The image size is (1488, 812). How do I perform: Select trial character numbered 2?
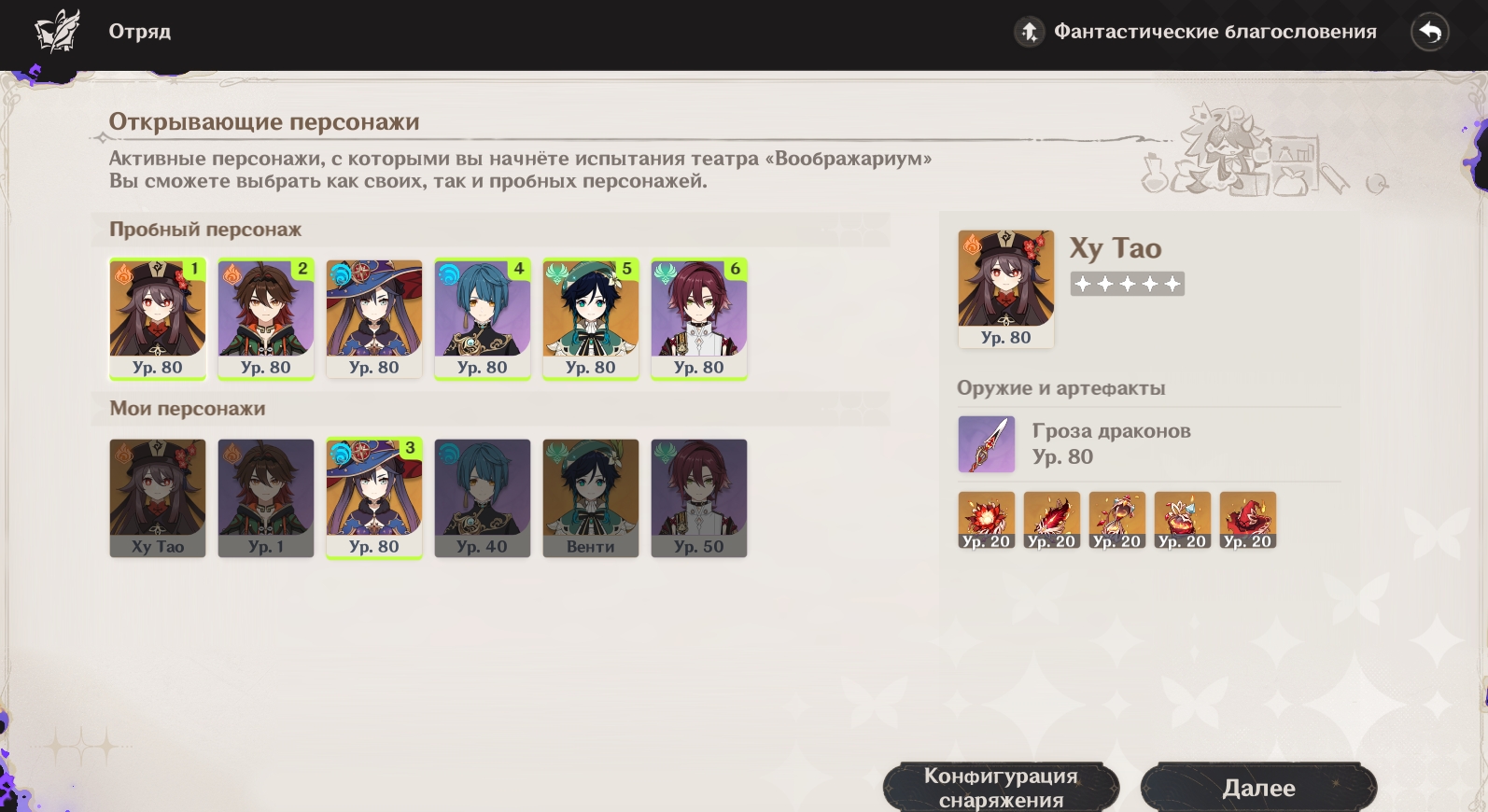[266, 319]
